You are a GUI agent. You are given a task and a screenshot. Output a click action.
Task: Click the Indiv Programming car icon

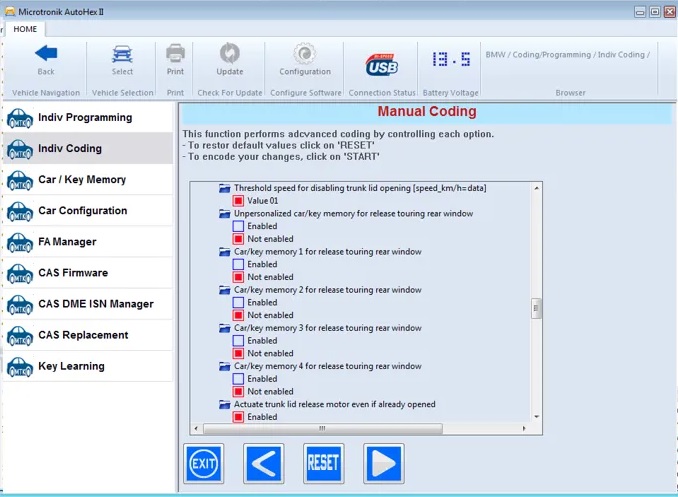(20, 118)
